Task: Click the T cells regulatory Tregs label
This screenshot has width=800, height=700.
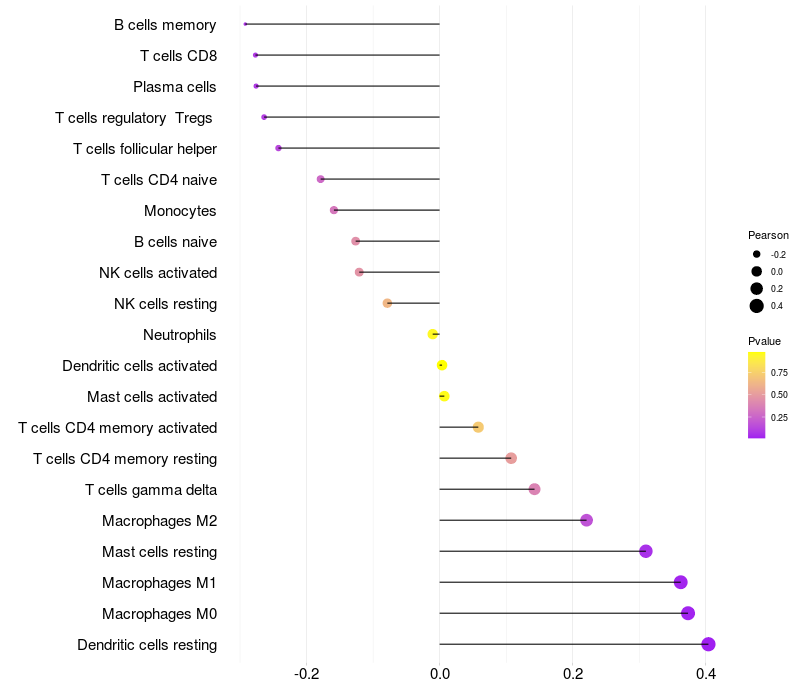Action: [134, 118]
